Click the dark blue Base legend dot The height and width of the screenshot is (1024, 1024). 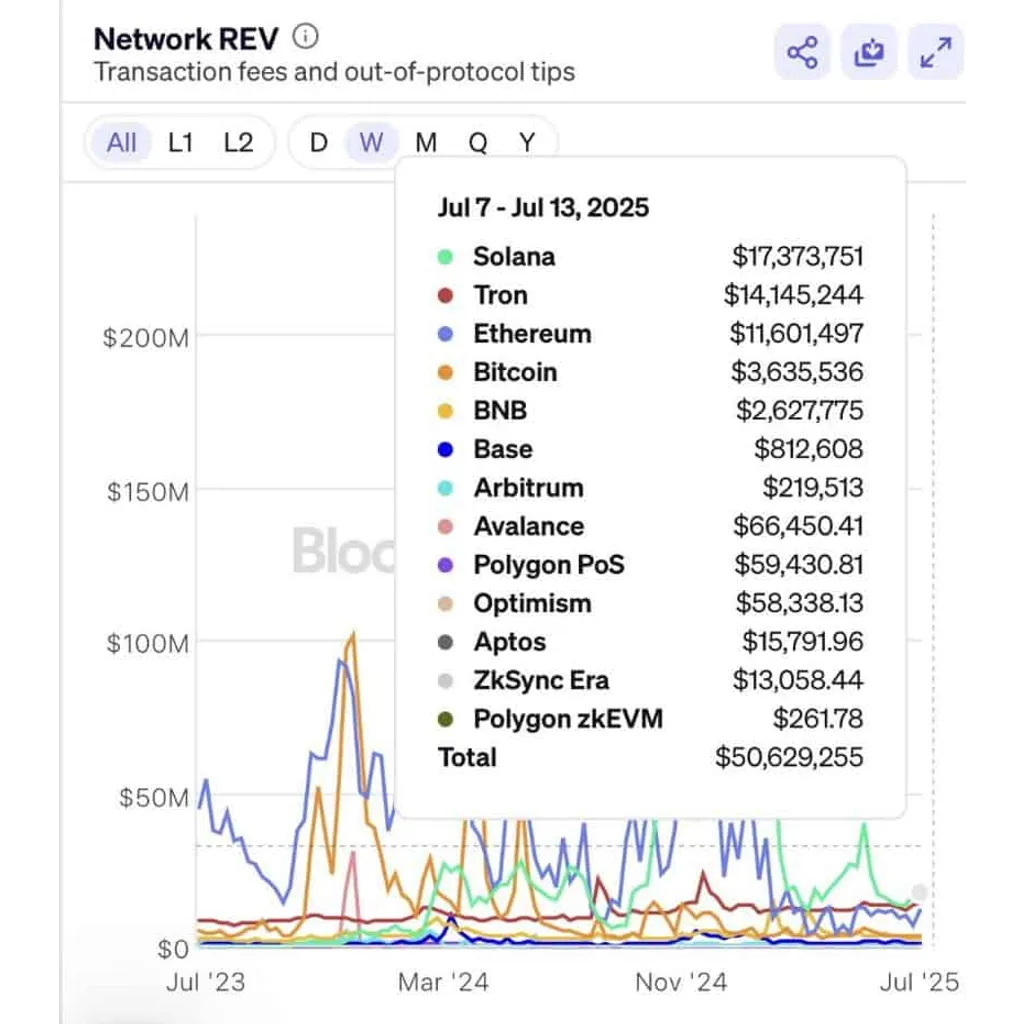pos(445,449)
